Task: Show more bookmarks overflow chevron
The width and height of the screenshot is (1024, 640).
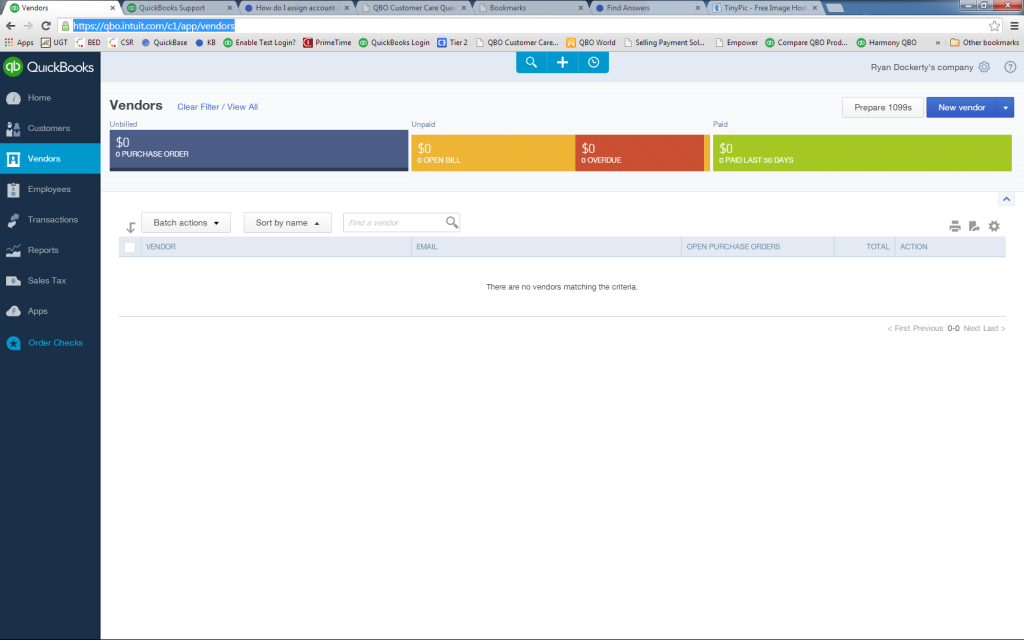Action: click(938, 42)
